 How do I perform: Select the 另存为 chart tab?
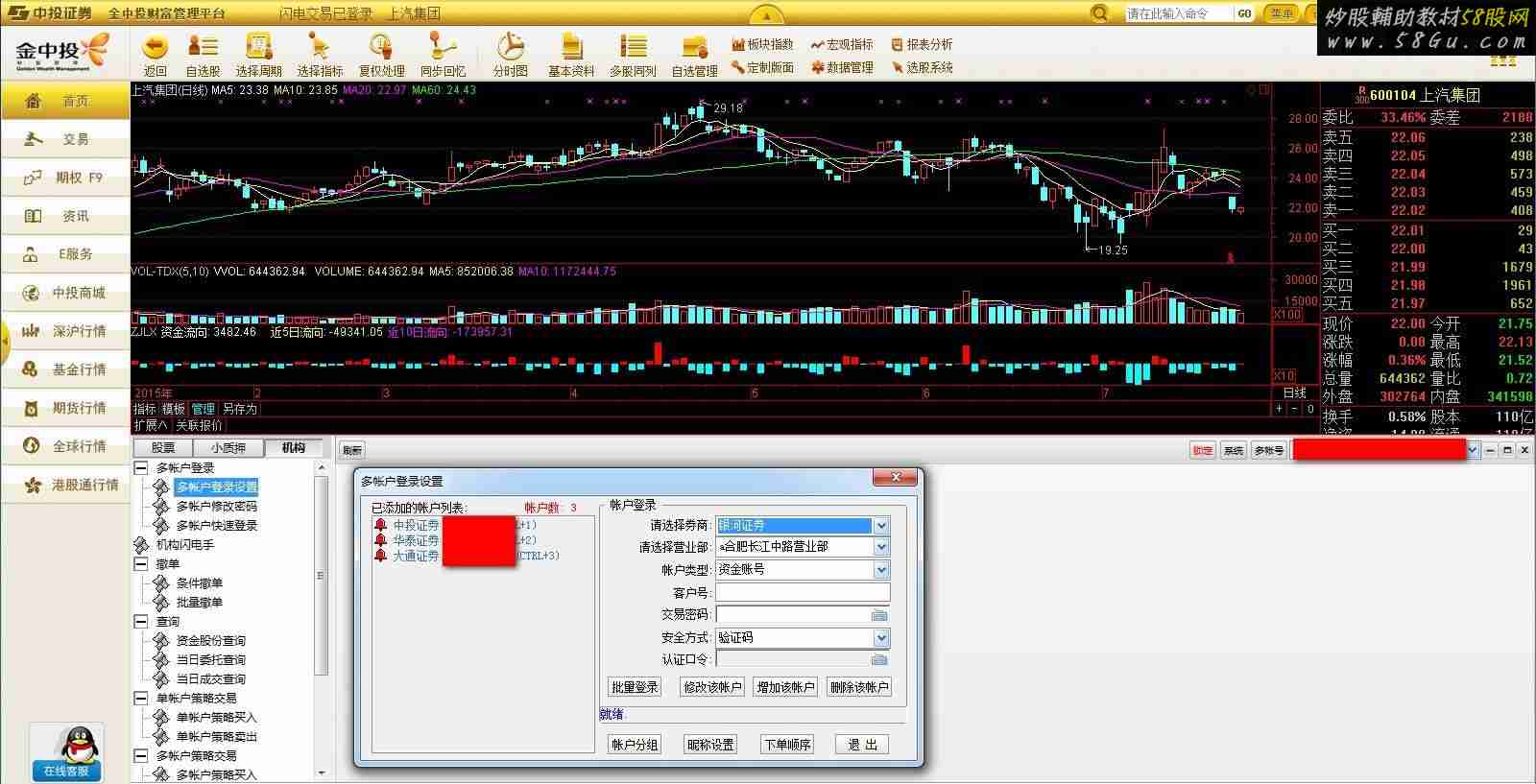[240, 409]
